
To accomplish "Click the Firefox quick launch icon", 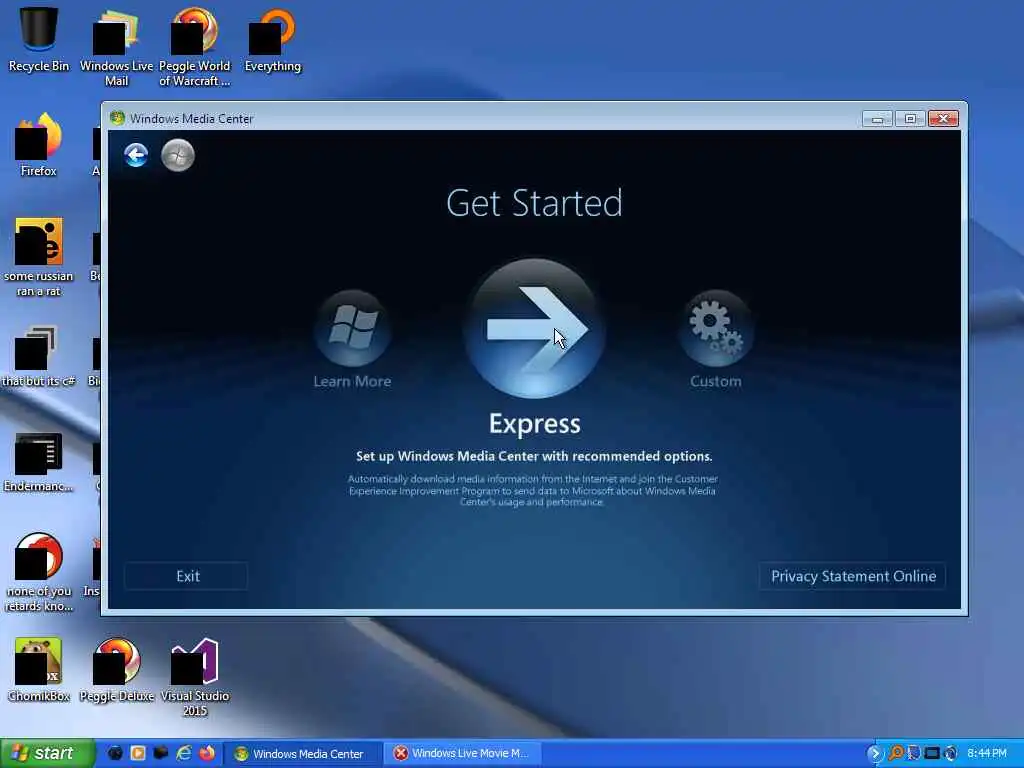I will (x=207, y=754).
